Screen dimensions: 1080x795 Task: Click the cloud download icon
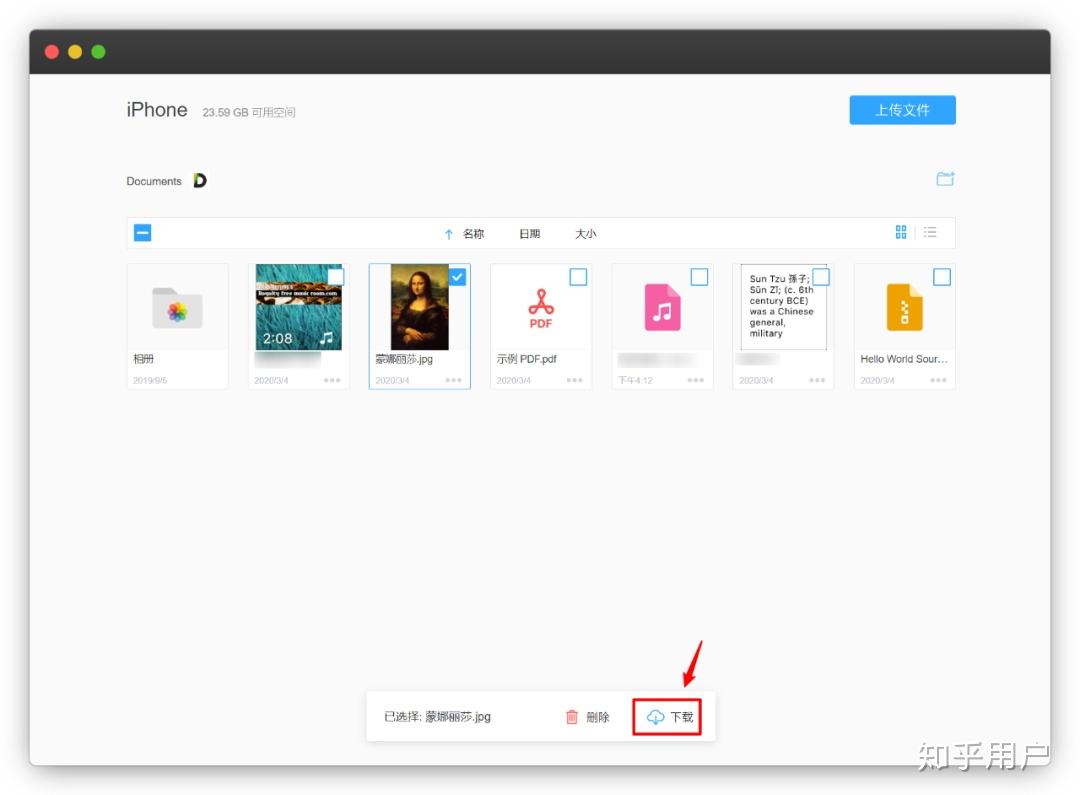[x=655, y=717]
